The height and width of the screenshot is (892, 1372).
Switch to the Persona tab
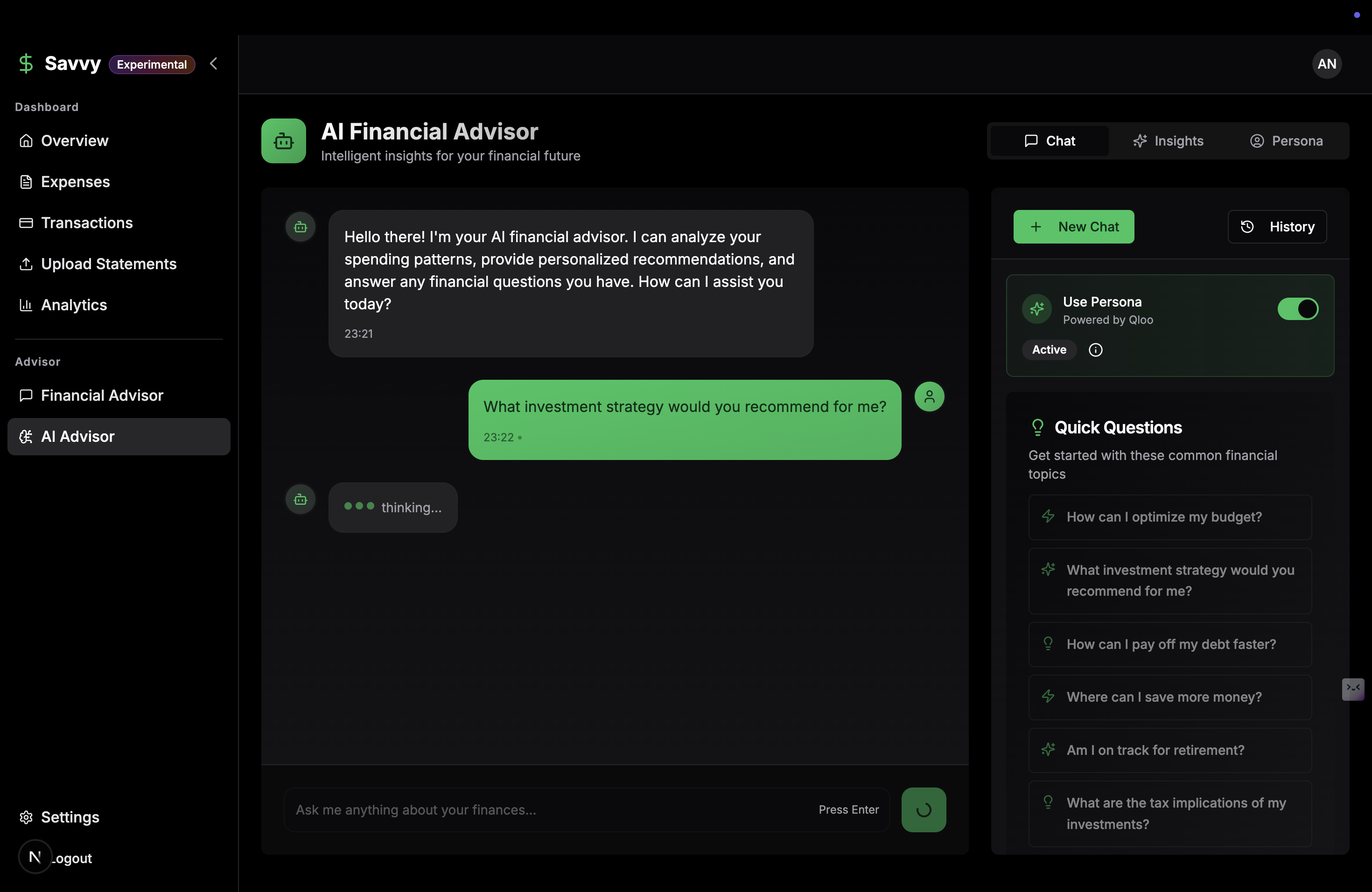point(1286,140)
